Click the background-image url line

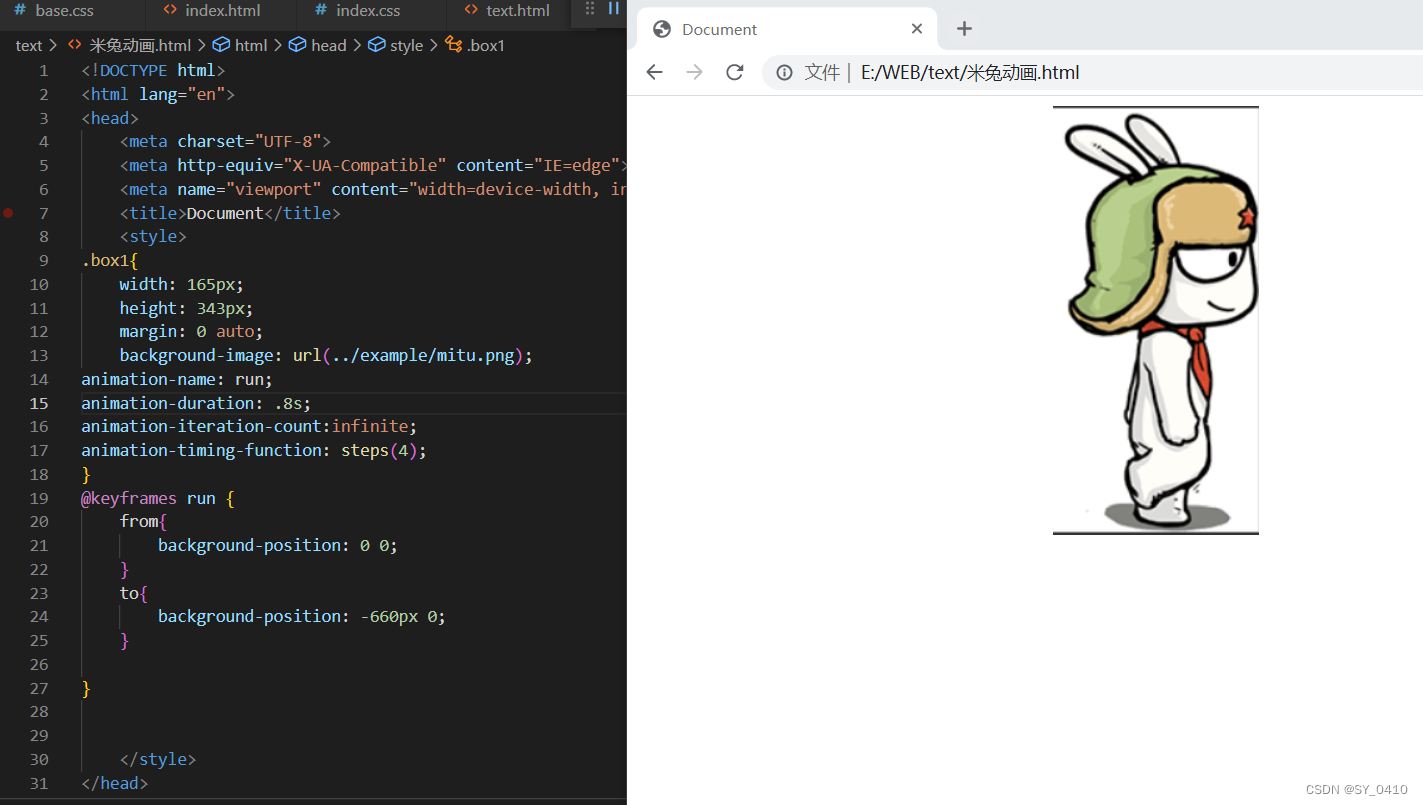click(x=326, y=356)
